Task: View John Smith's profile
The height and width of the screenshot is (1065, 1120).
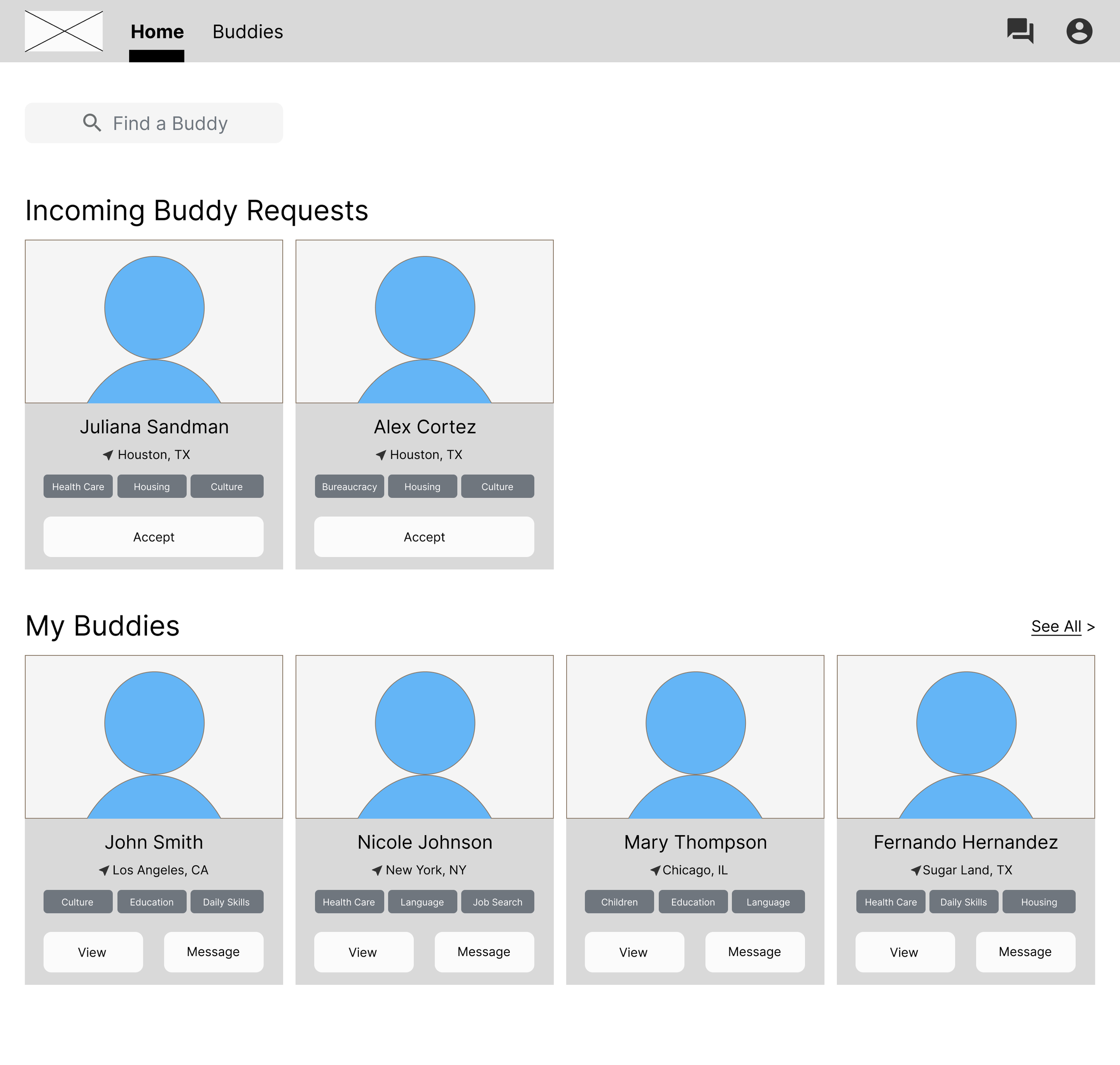Action: [x=93, y=952]
